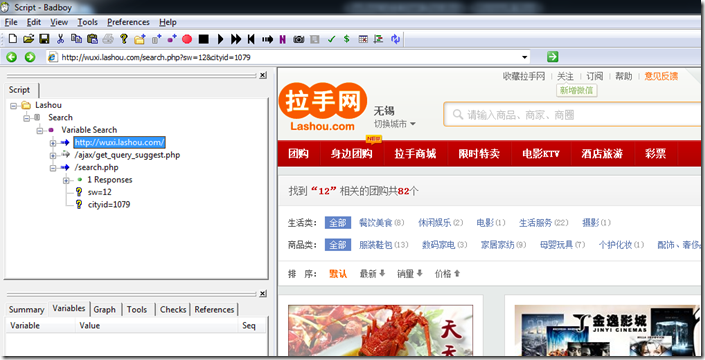Expand the 1 Responses node
The image size is (705, 360).
point(66,181)
